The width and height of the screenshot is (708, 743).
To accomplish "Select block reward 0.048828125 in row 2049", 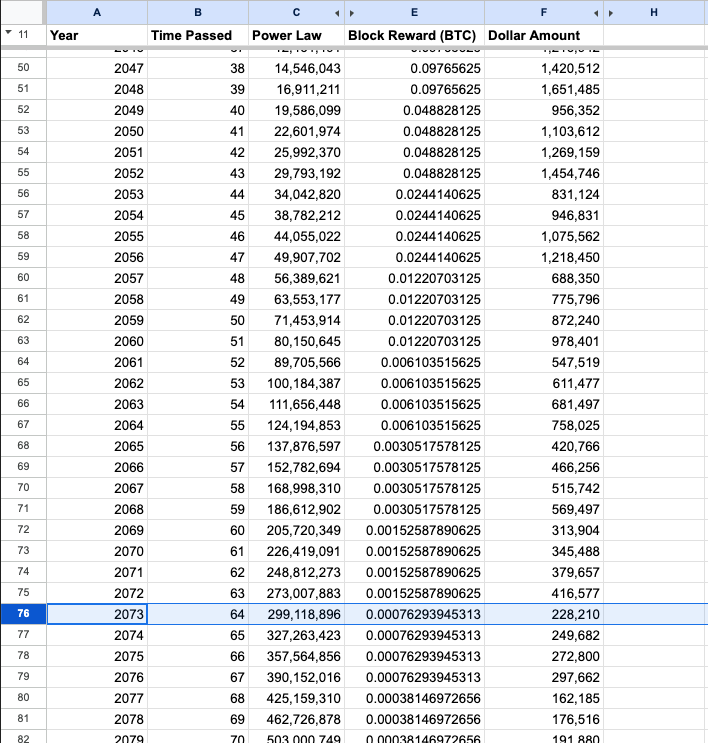I will click(x=414, y=110).
